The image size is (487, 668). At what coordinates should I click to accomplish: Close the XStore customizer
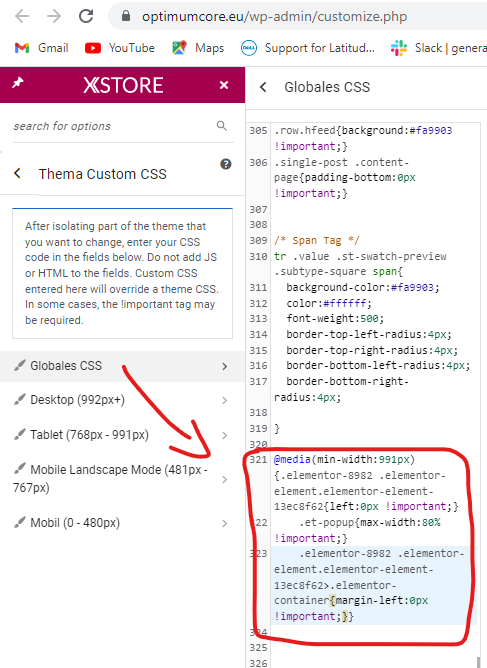coord(224,85)
